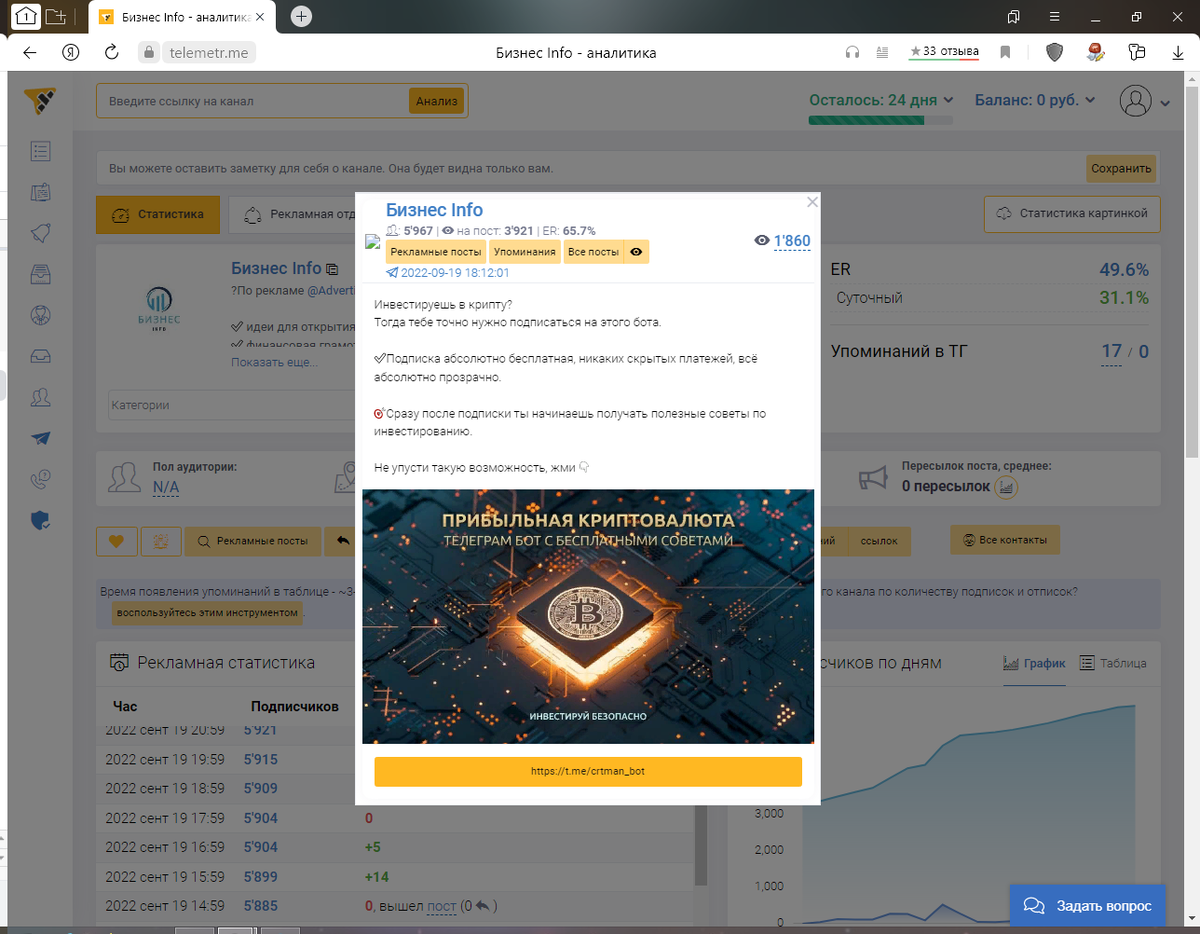
Task: Click the compare icon button beside heart
Action: [160, 541]
